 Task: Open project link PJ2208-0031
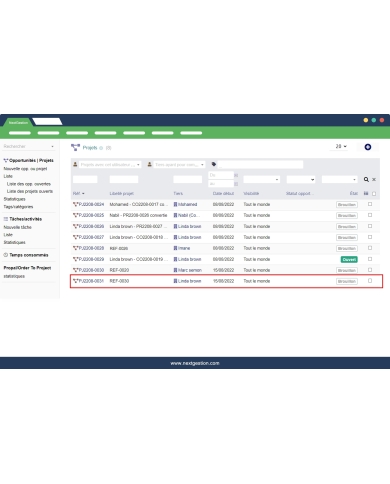tap(91, 281)
